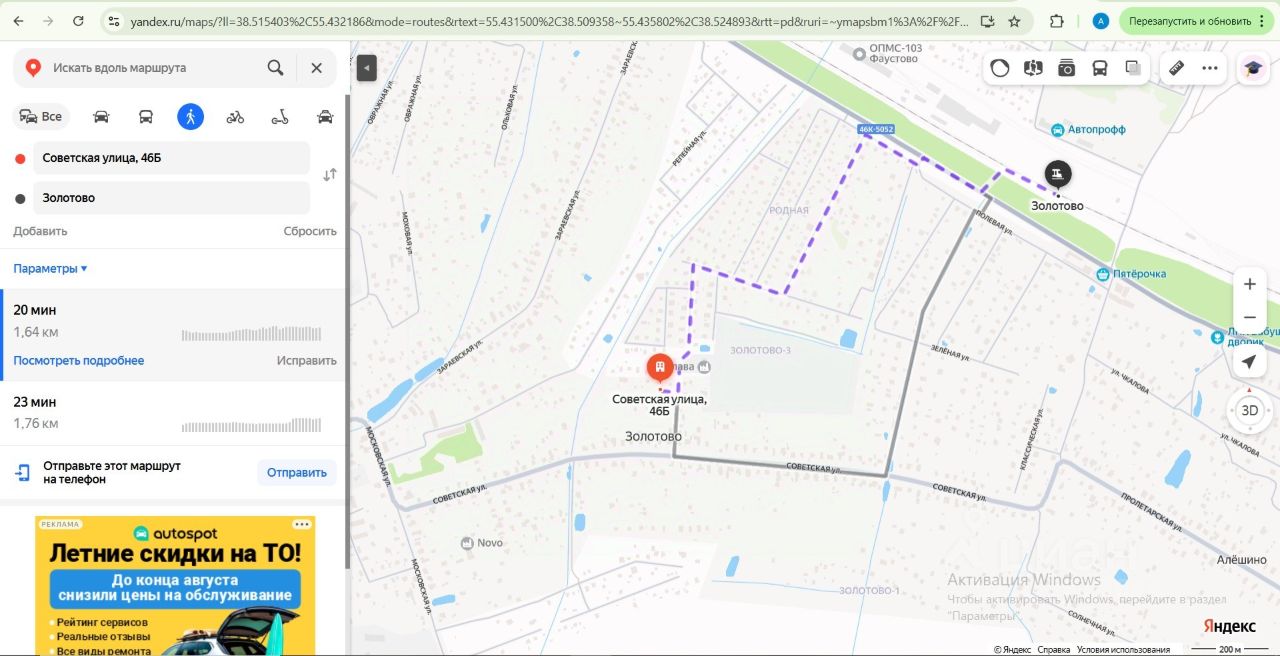This screenshot has width=1280, height=656.
Task: Switch to public transport bus mode
Action: coord(146,117)
